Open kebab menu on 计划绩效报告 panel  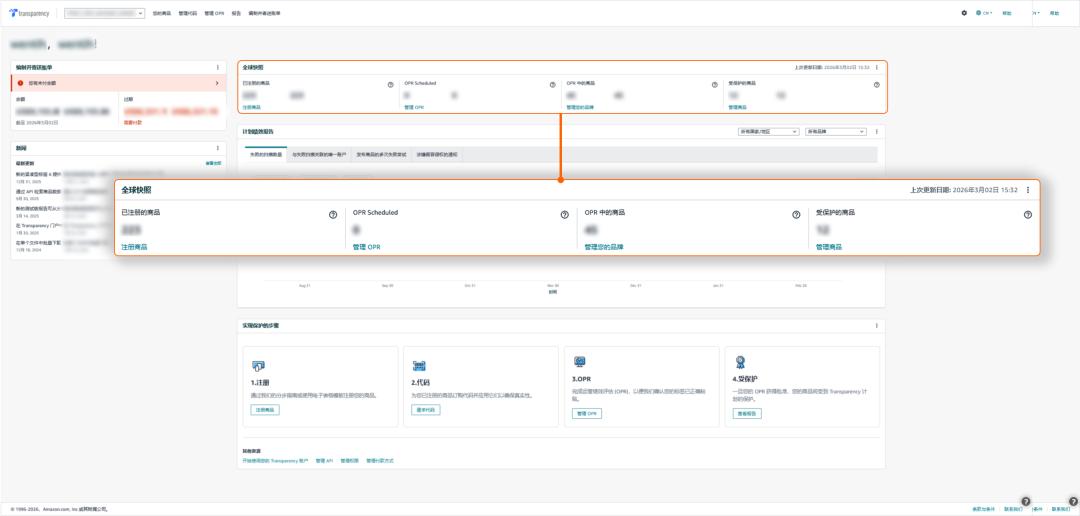pyautogui.click(x=877, y=131)
